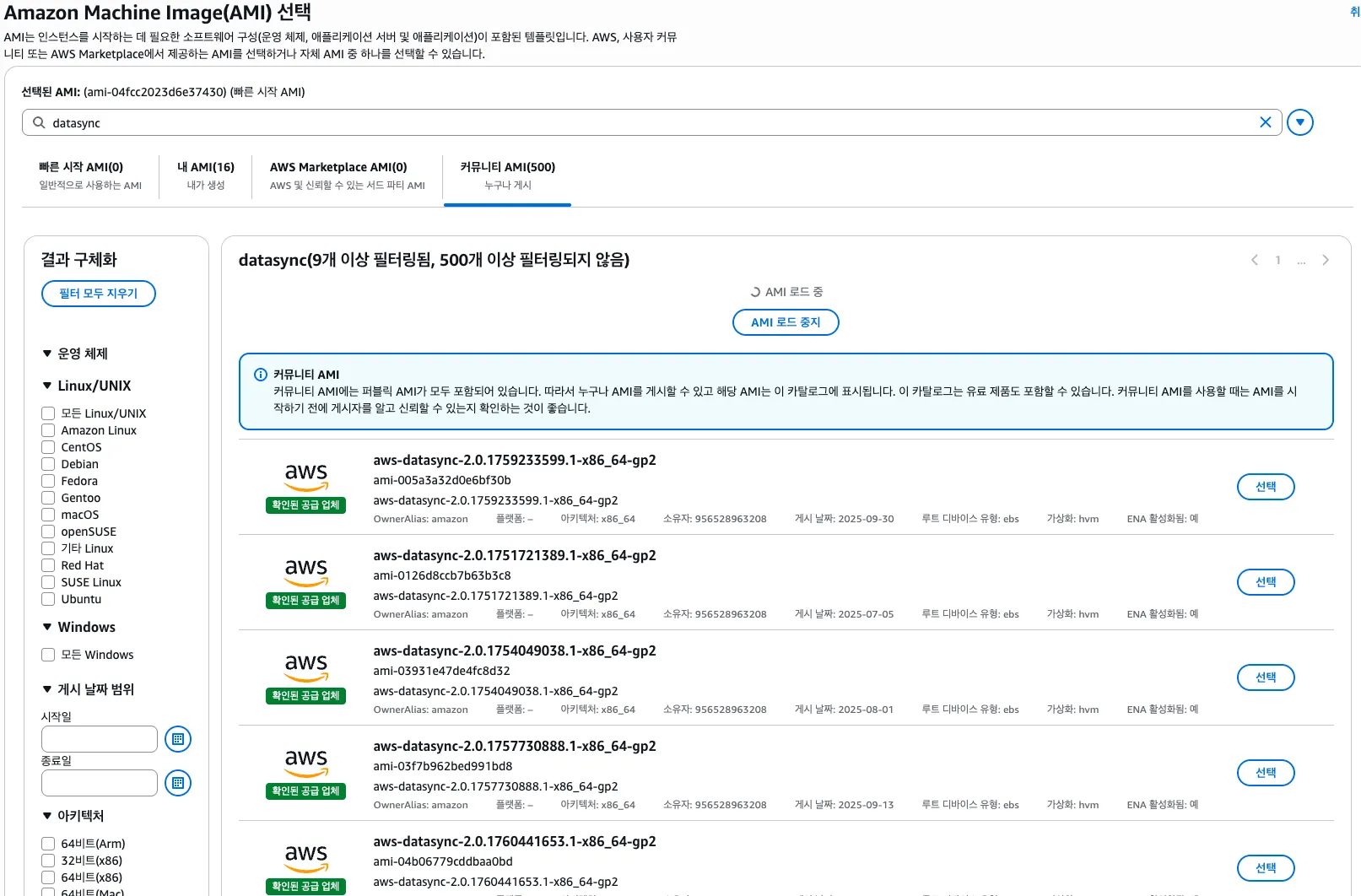This screenshot has height=896, width=1361.
Task: Check the 모든 Windows filter
Action: (48, 655)
